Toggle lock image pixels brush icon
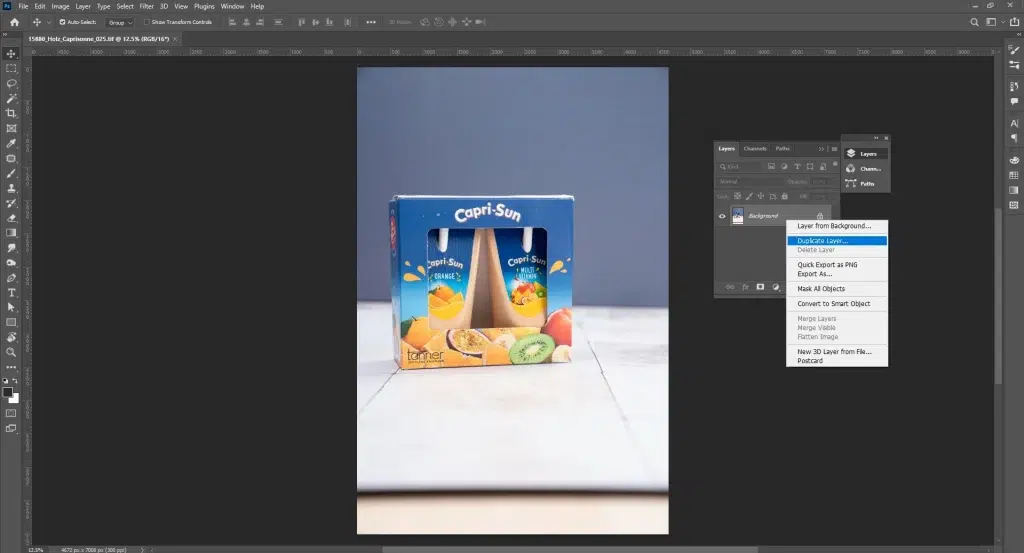 click(749, 196)
